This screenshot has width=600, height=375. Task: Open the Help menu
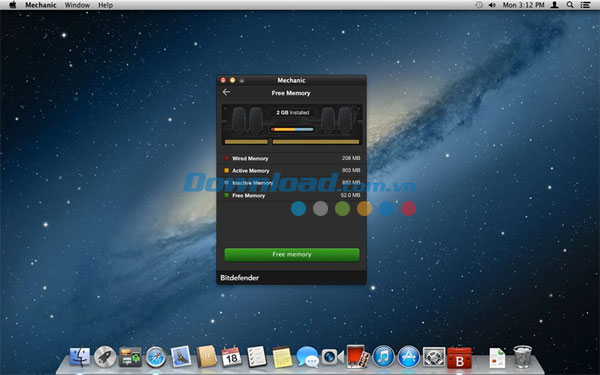[x=105, y=5]
